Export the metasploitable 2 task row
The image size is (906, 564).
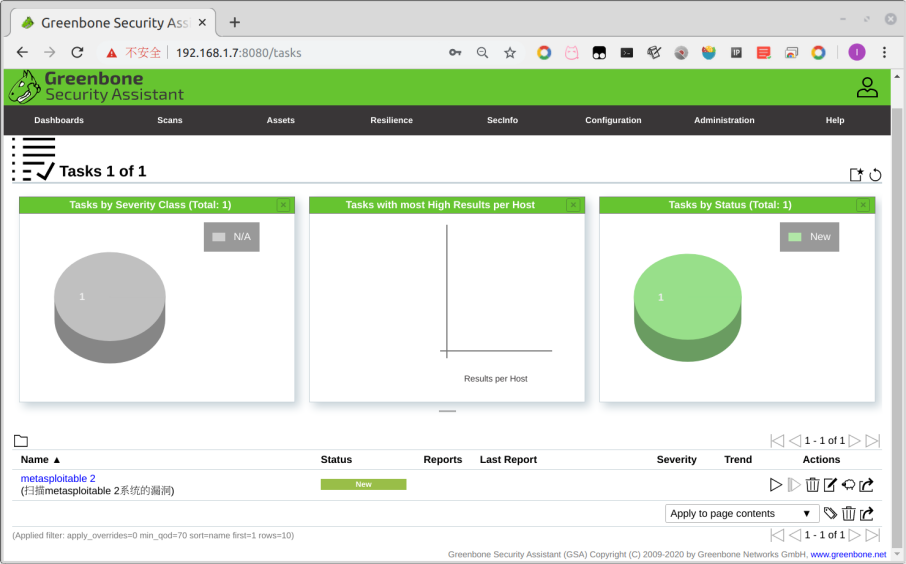point(866,485)
